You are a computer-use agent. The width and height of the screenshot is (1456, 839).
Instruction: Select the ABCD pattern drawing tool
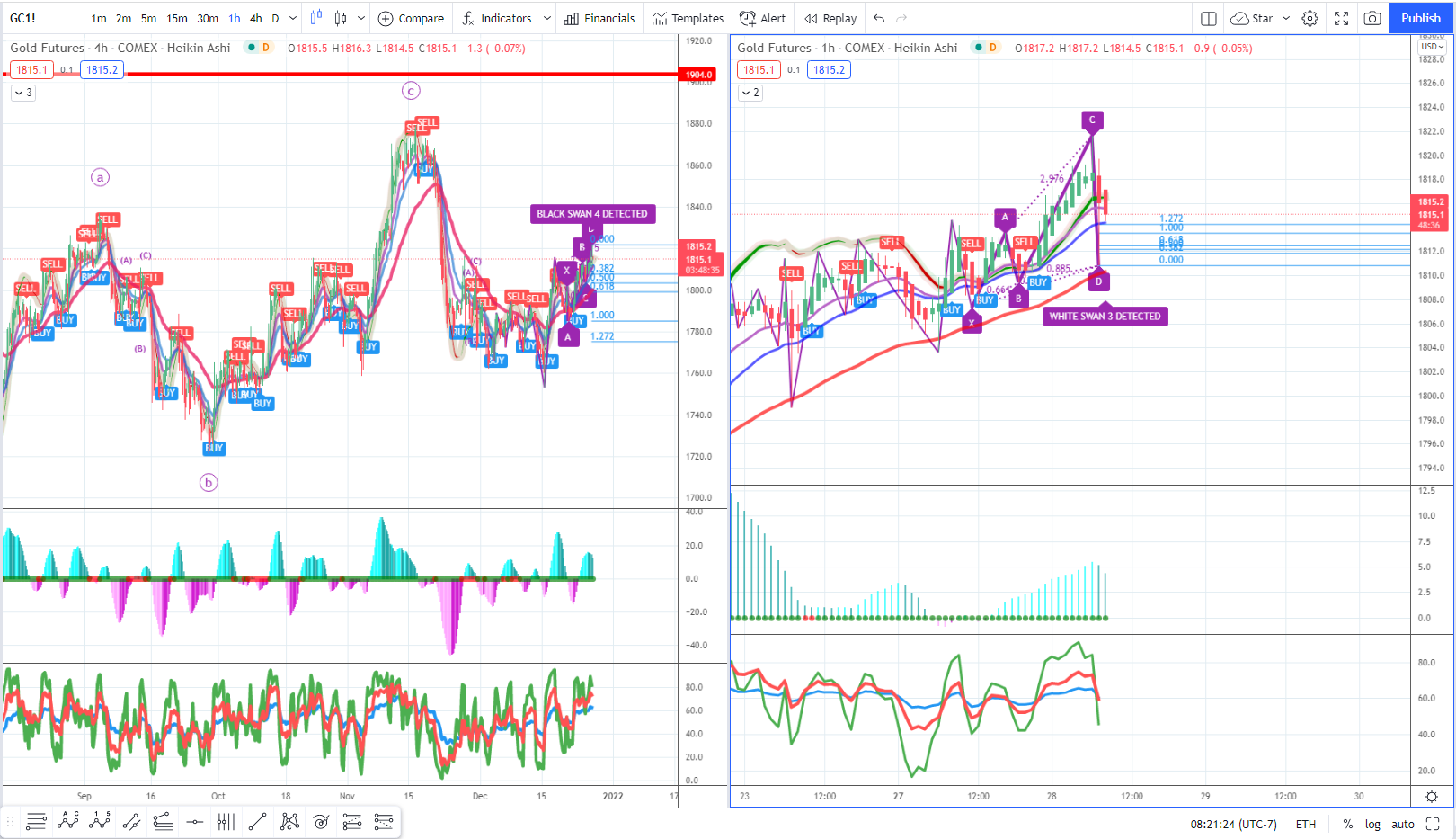[68, 821]
